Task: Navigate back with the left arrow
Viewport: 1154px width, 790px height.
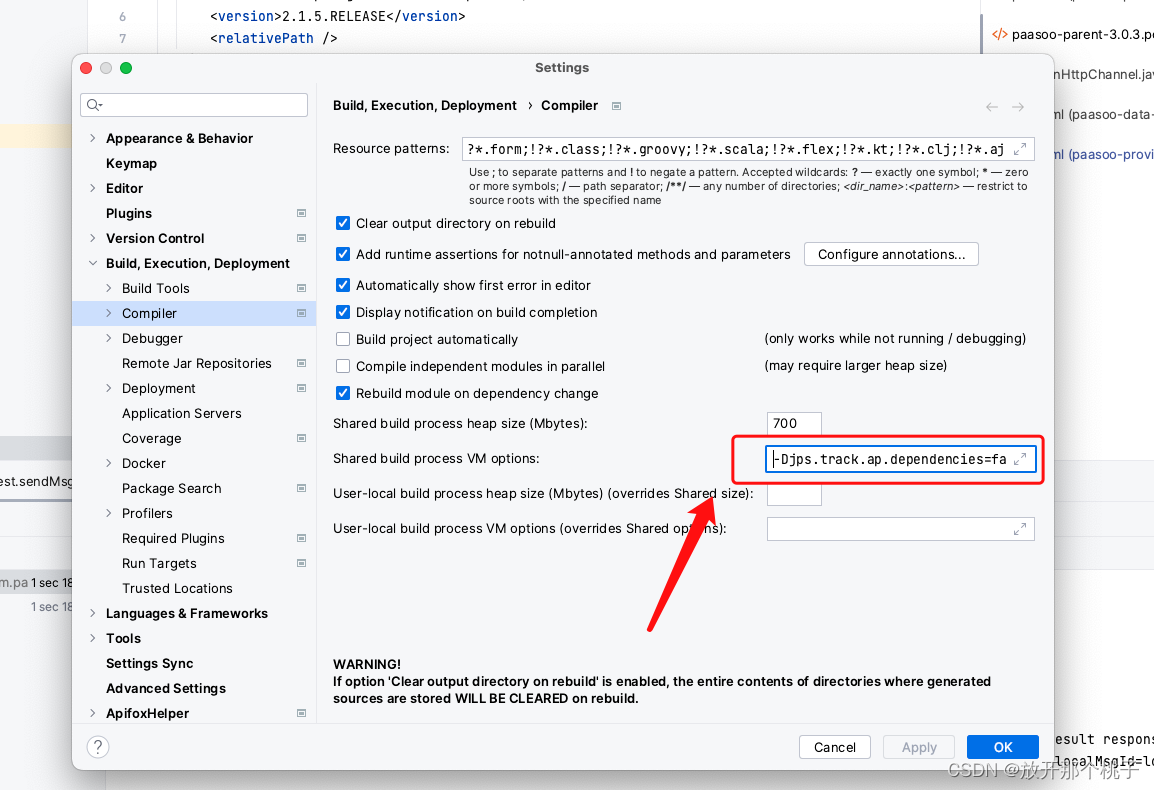Action: [992, 107]
